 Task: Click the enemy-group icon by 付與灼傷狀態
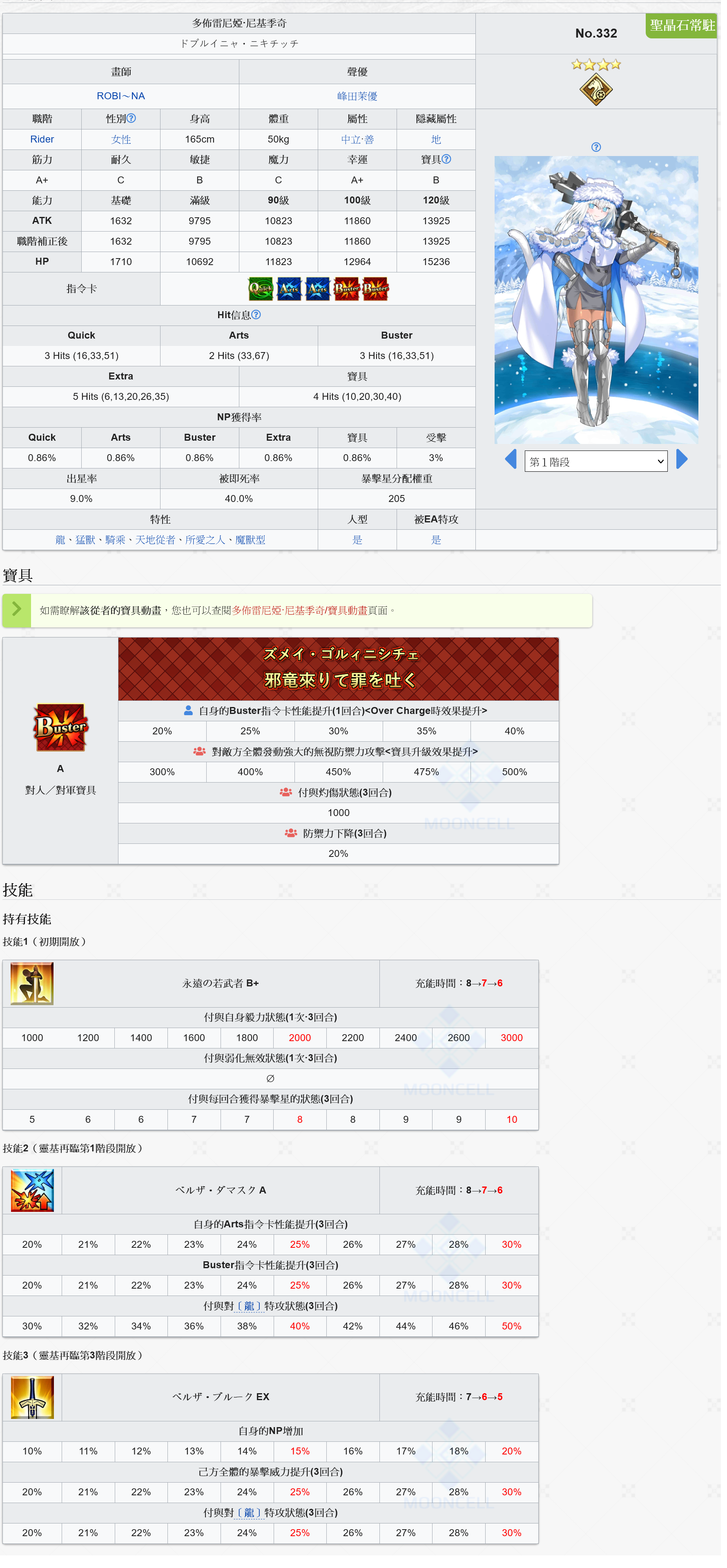(288, 798)
